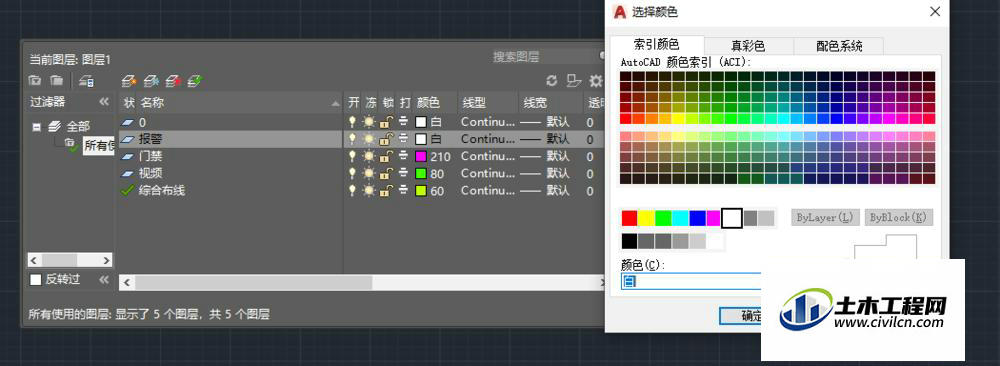Click the 线宽 column header

pyautogui.click(x=535, y=103)
